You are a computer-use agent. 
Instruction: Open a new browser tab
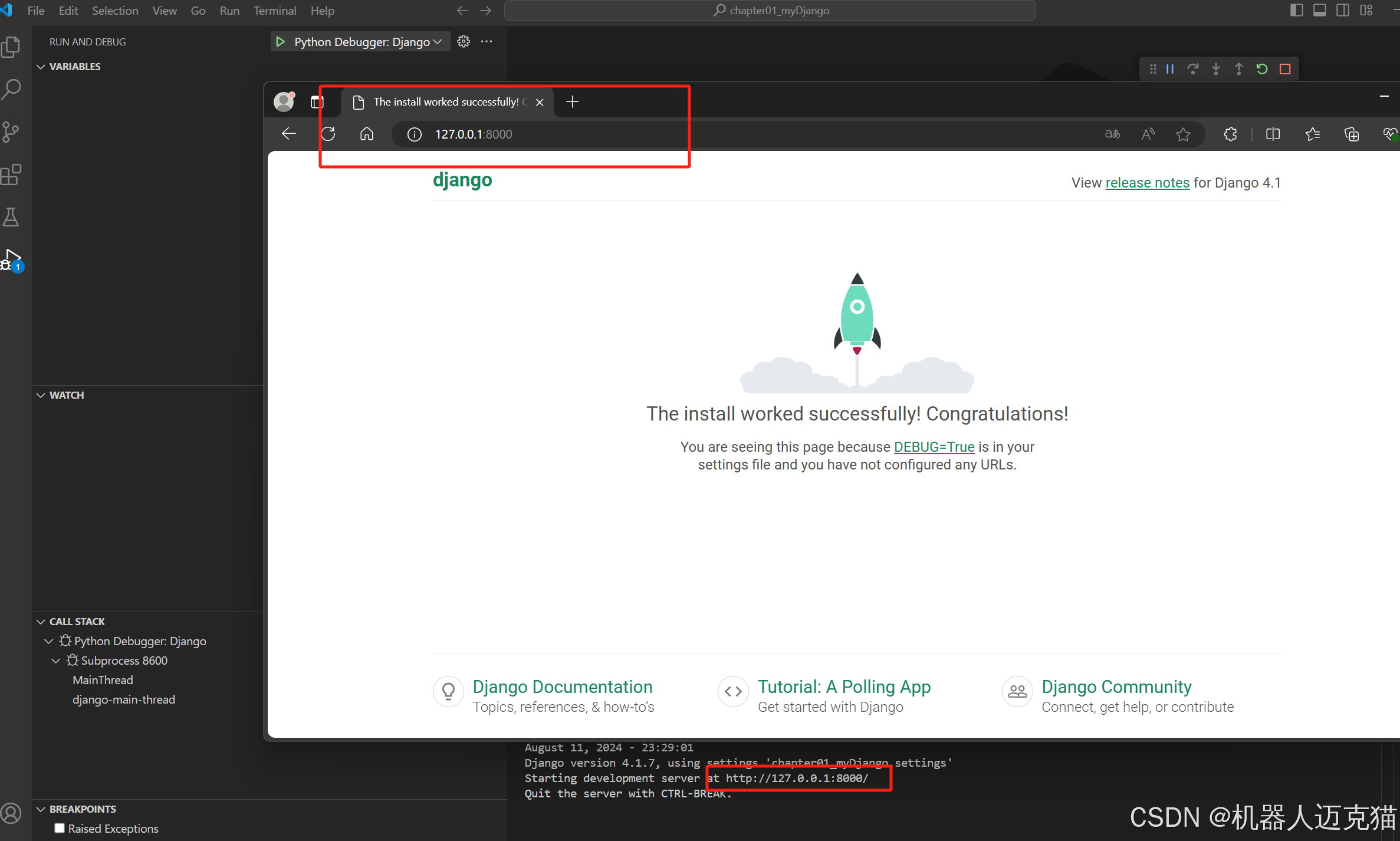point(572,101)
